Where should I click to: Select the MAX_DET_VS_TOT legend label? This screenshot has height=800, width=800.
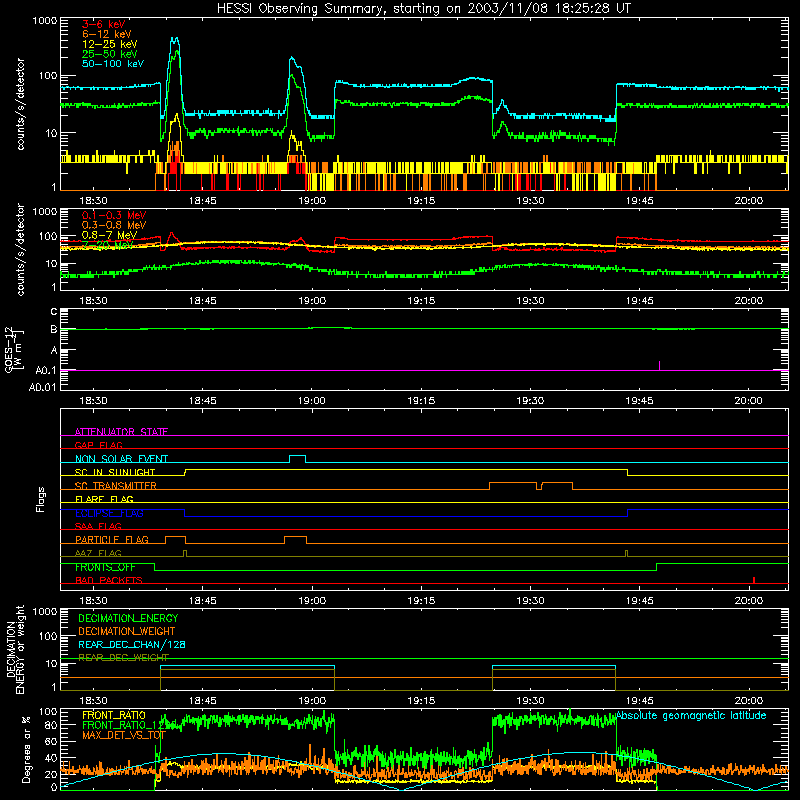(x=124, y=735)
